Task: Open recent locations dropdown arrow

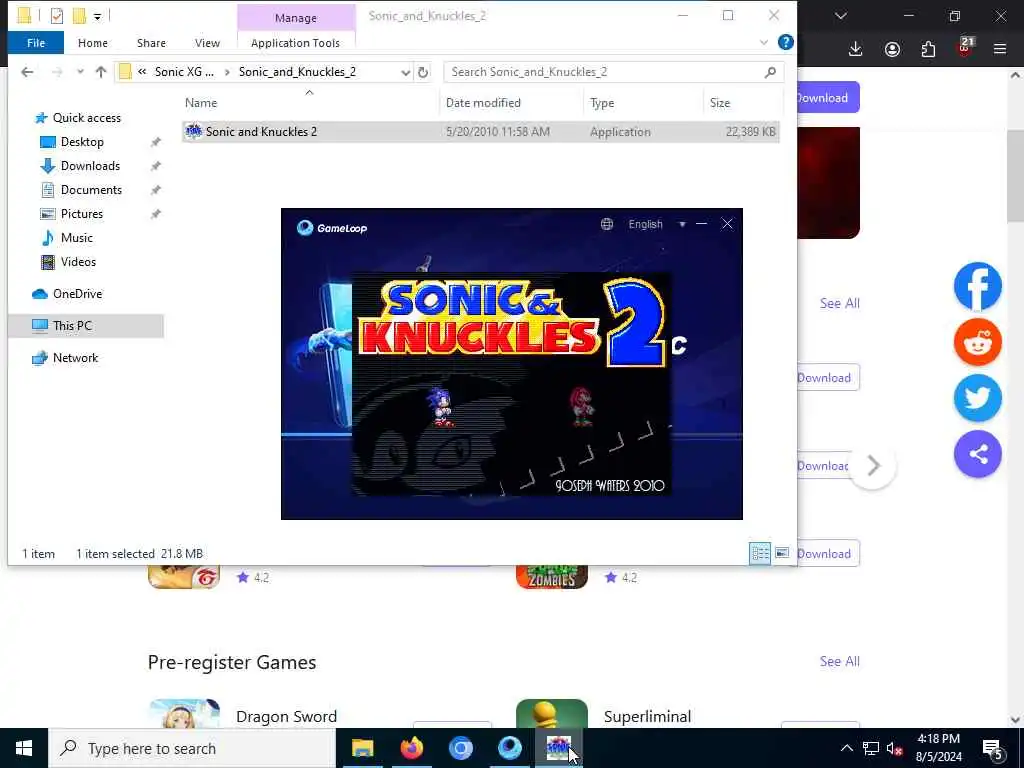Action: [x=80, y=72]
